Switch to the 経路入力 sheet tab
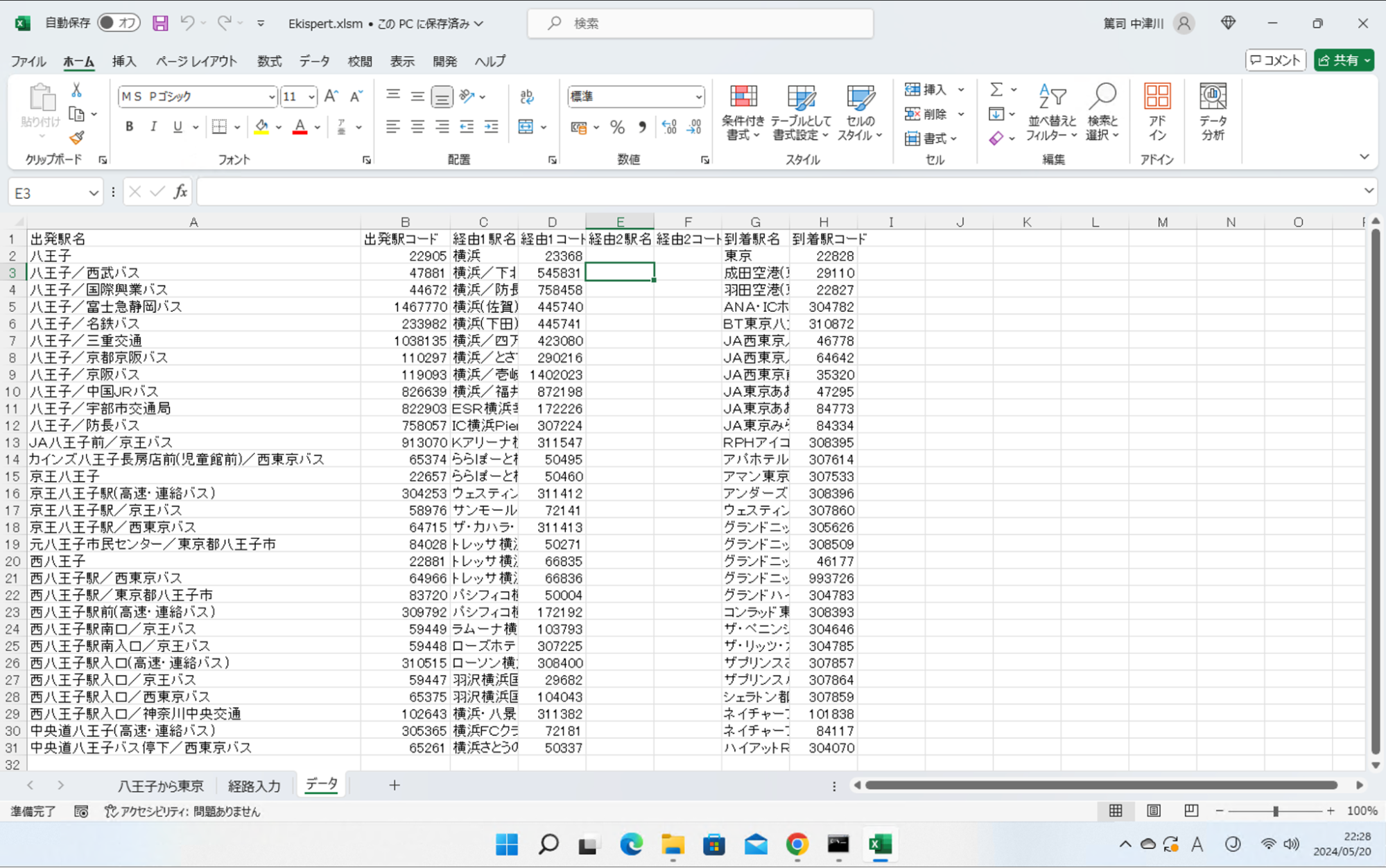Viewport: 1386px width, 868px height. [x=254, y=785]
